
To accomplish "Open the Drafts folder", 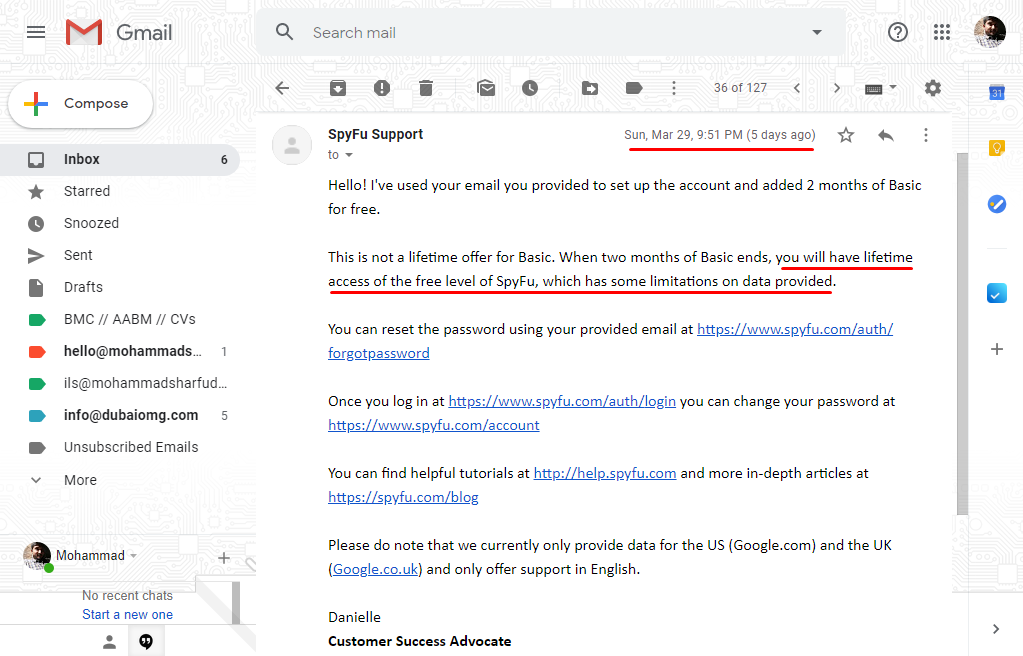I will tap(120, 287).
